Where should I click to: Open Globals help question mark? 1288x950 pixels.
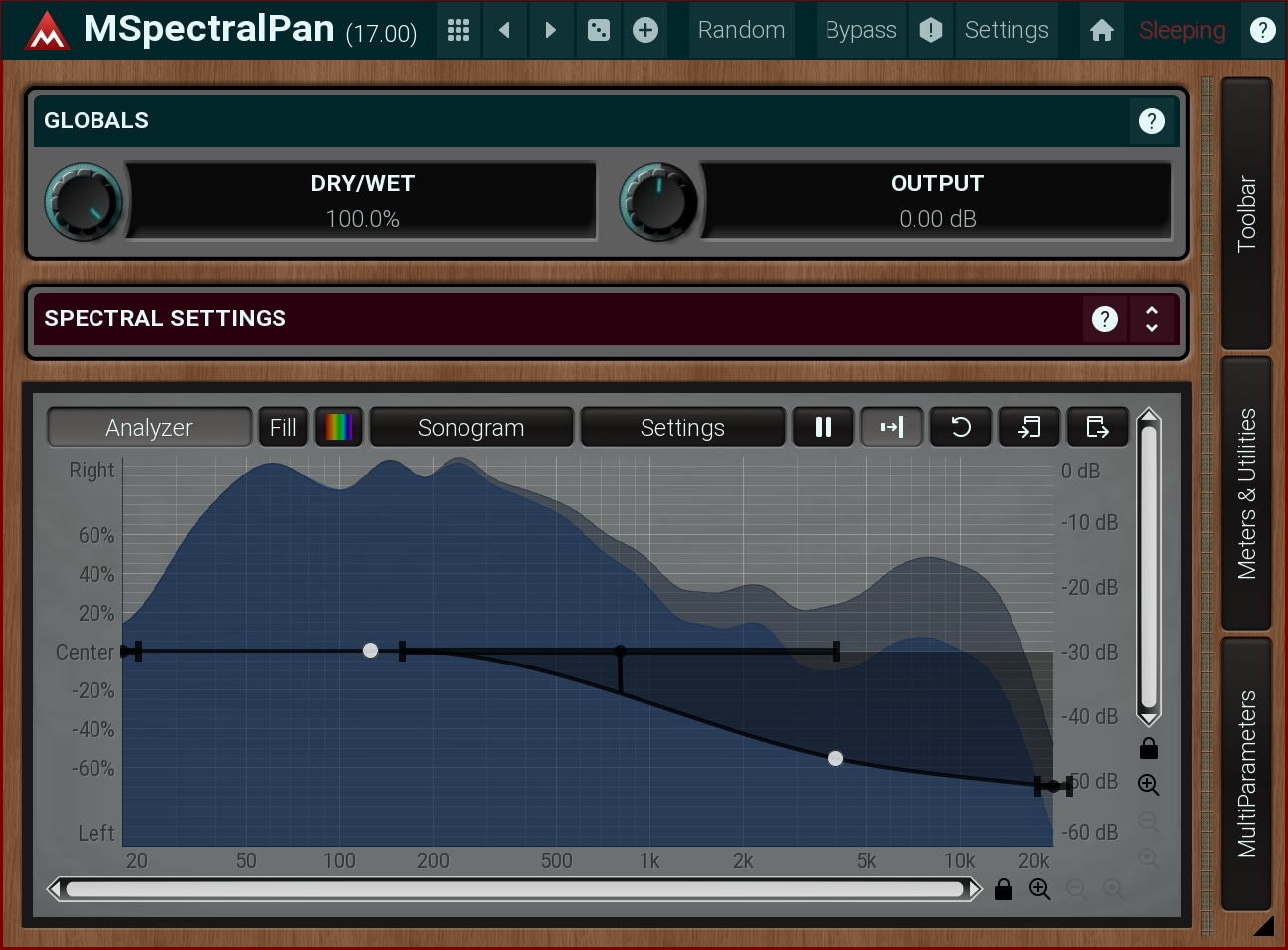coord(1151,121)
